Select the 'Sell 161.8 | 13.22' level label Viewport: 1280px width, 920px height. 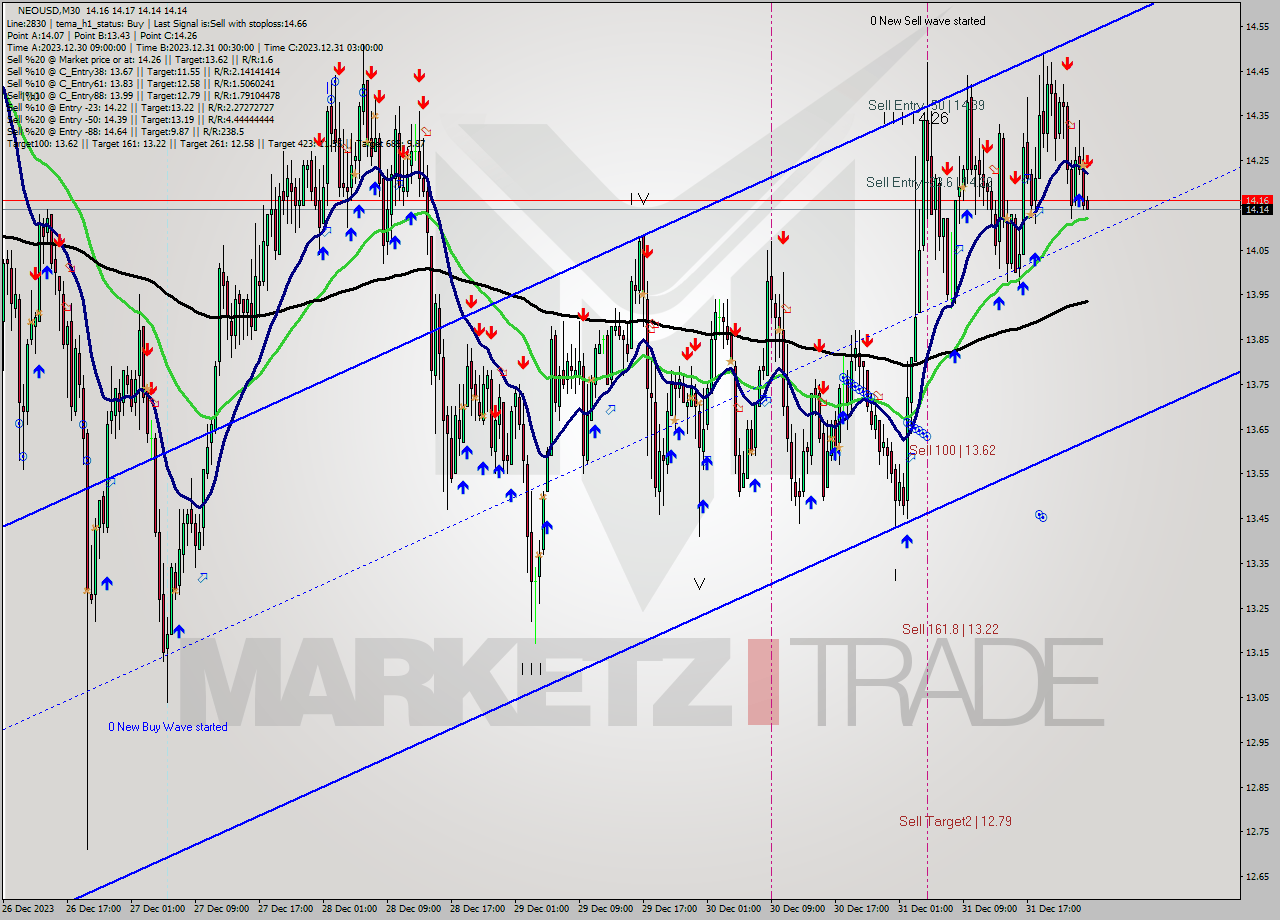(x=950, y=629)
